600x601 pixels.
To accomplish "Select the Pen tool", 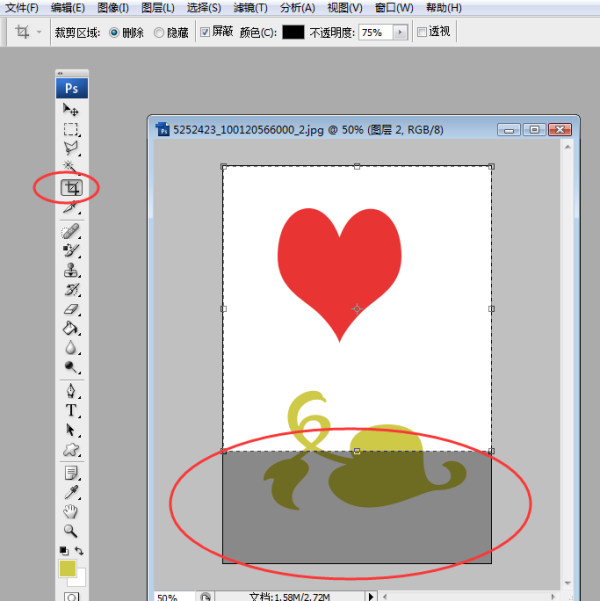I will click(x=71, y=390).
